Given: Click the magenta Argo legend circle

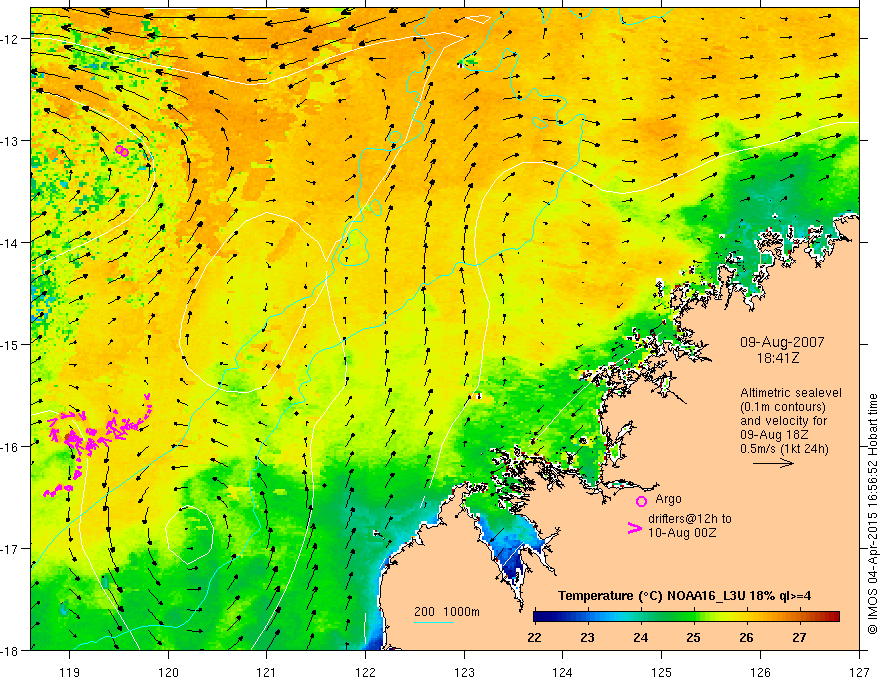Looking at the screenshot, I should point(641,501).
